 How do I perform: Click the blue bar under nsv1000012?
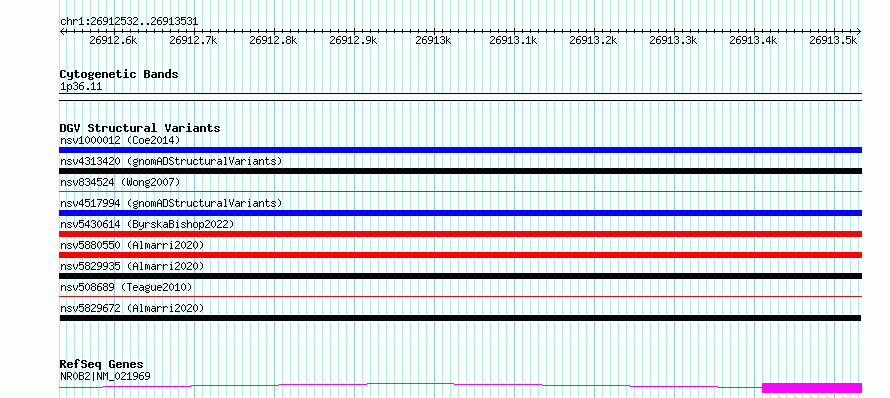[460, 150]
